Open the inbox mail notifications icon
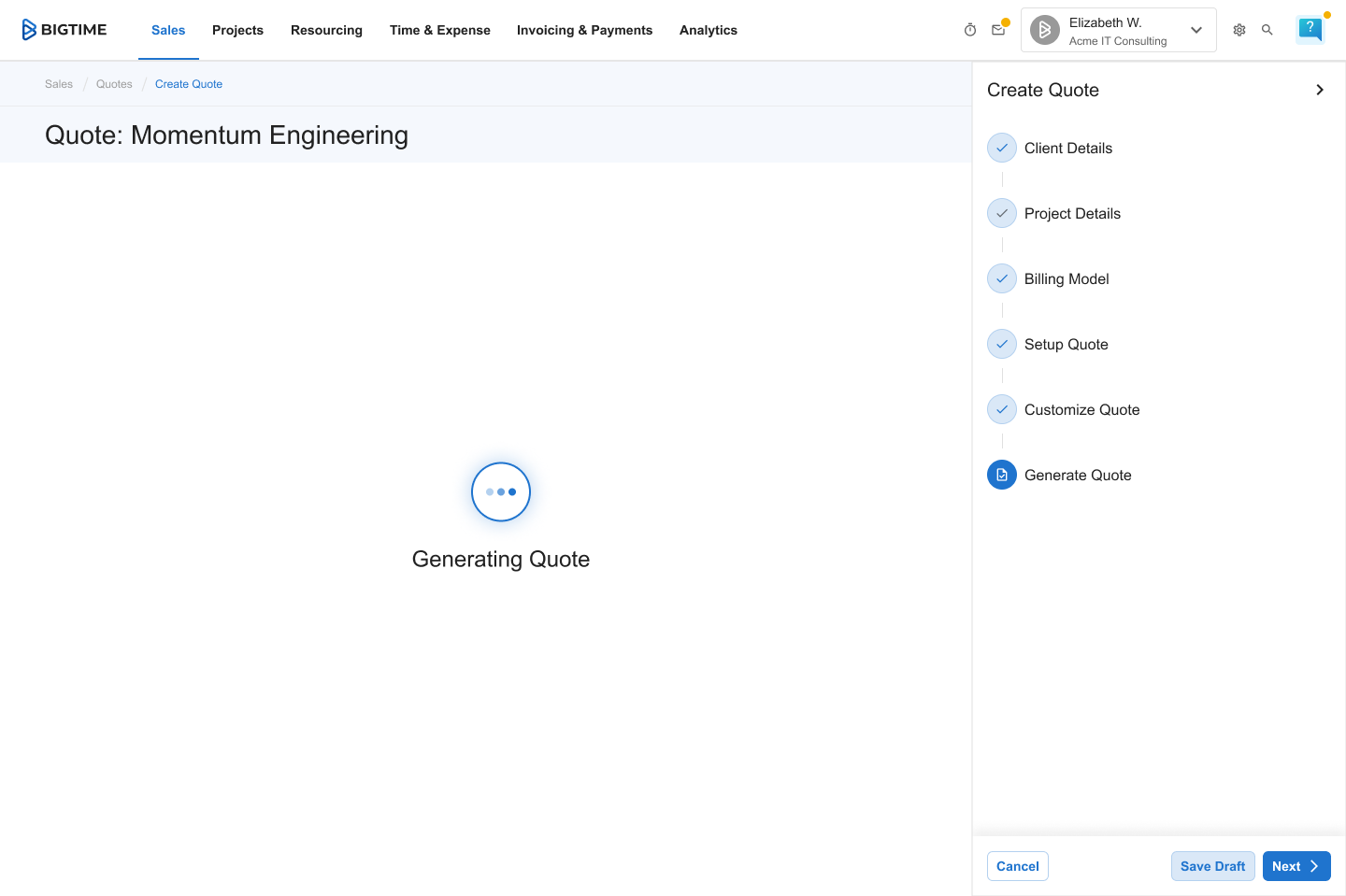1346x896 pixels. (x=998, y=30)
